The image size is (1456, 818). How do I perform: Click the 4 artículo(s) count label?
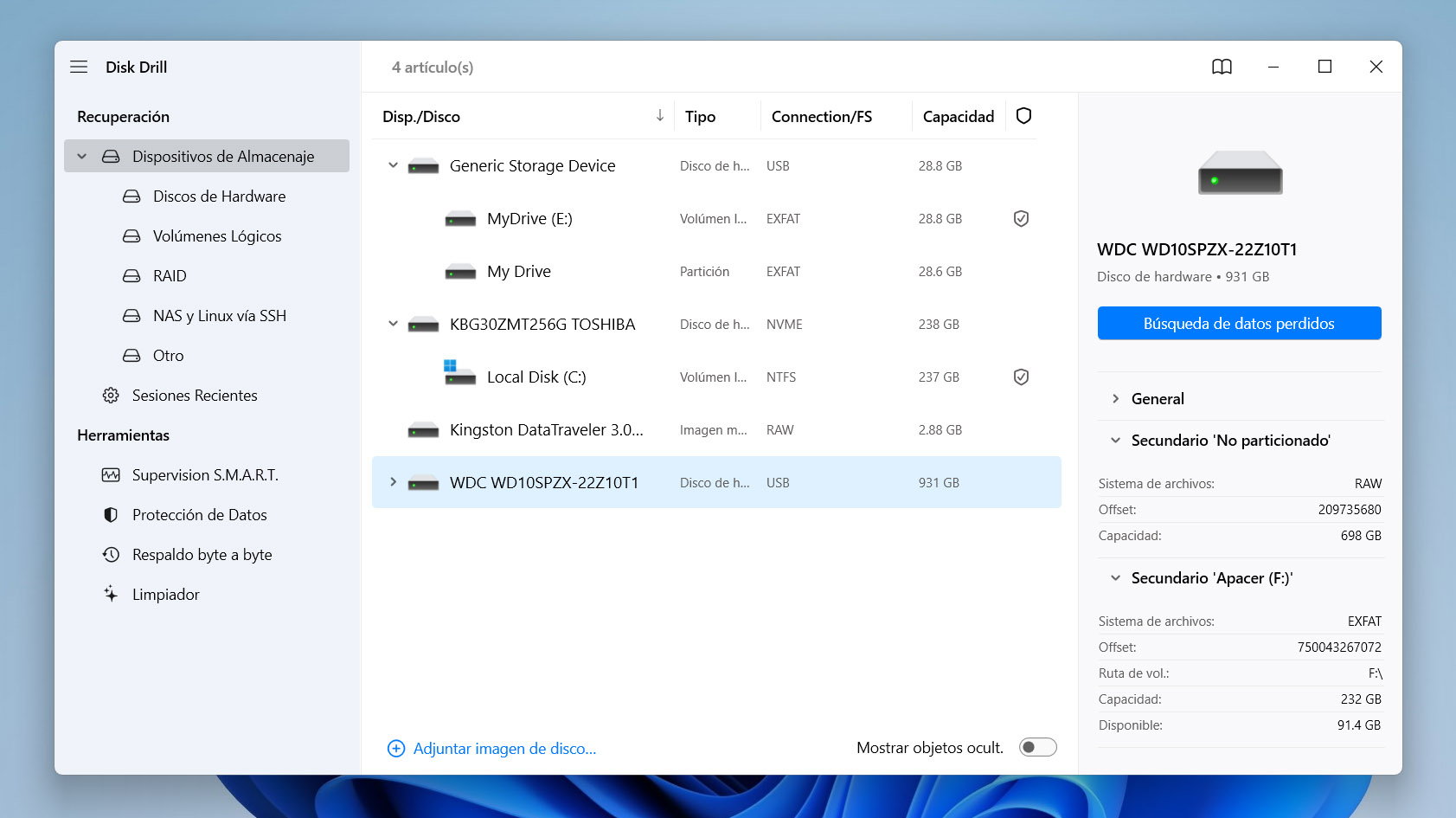tap(433, 68)
